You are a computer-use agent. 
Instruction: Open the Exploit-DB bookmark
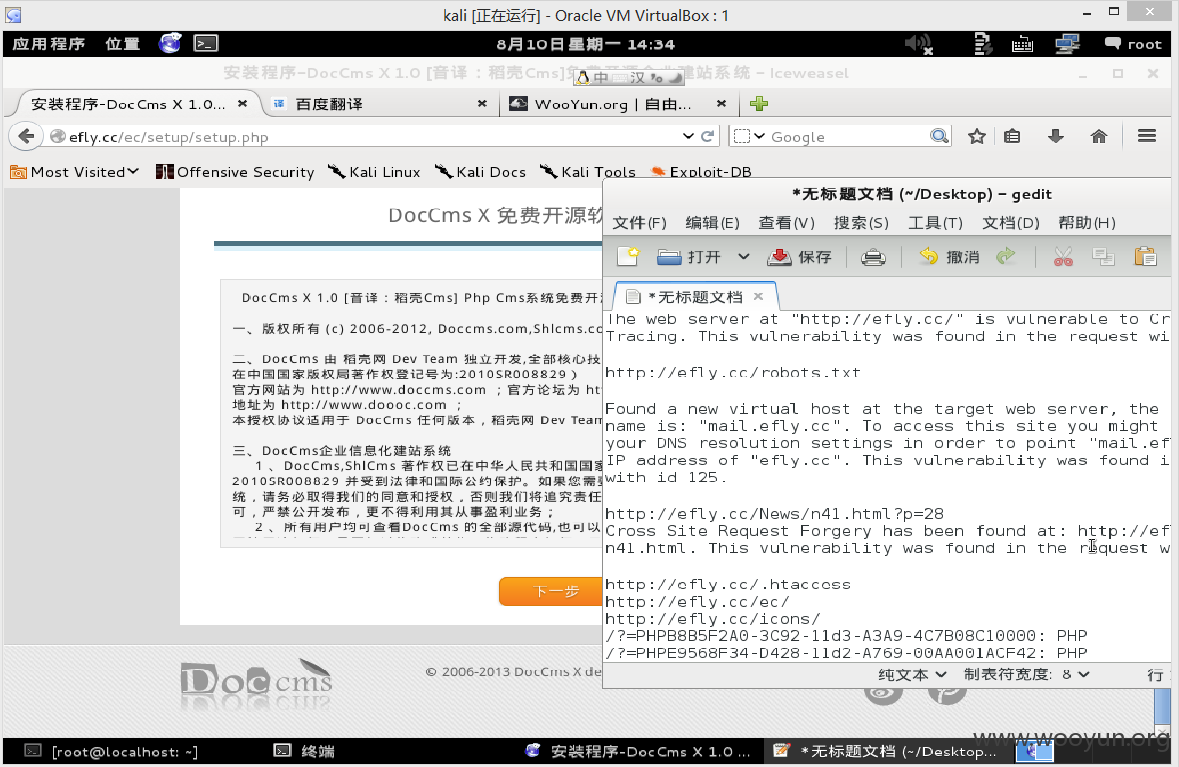point(701,172)
